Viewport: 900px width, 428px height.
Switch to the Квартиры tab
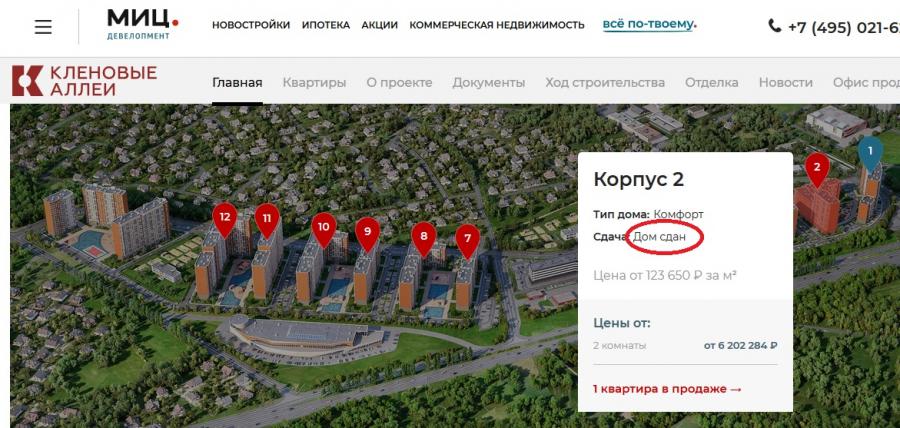314,83
